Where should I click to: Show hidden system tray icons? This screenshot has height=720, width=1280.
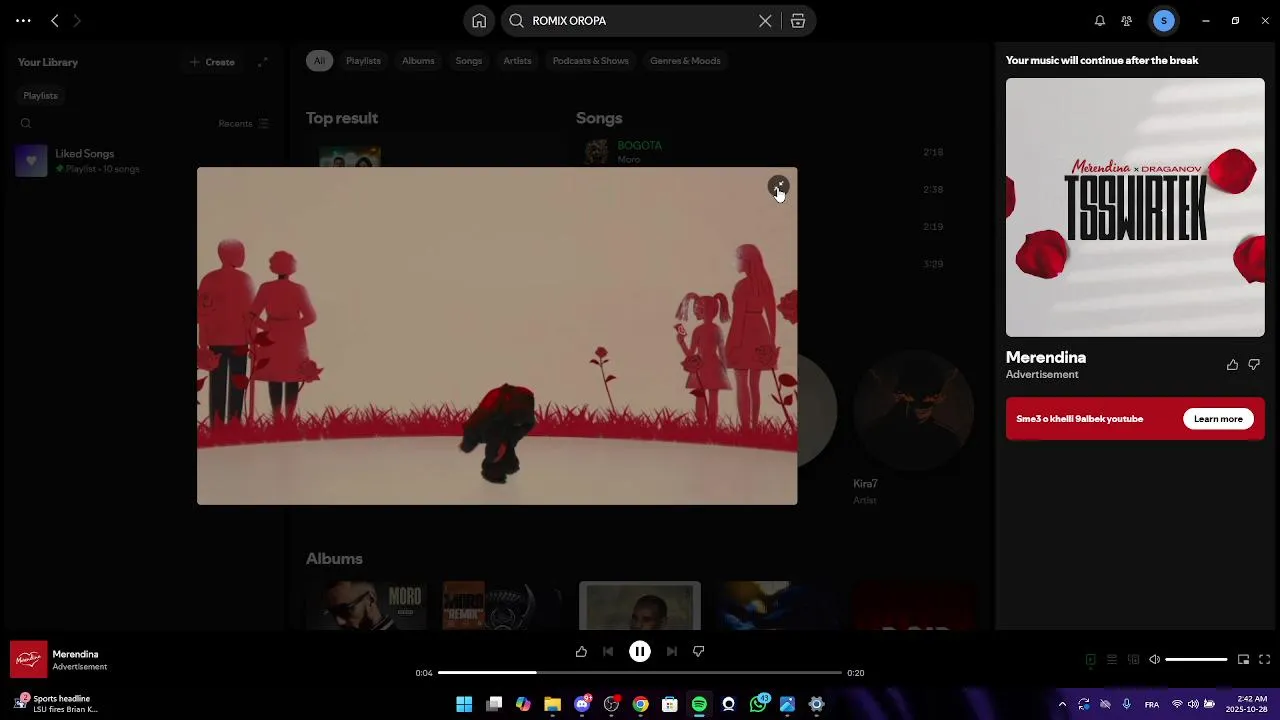1062,704
